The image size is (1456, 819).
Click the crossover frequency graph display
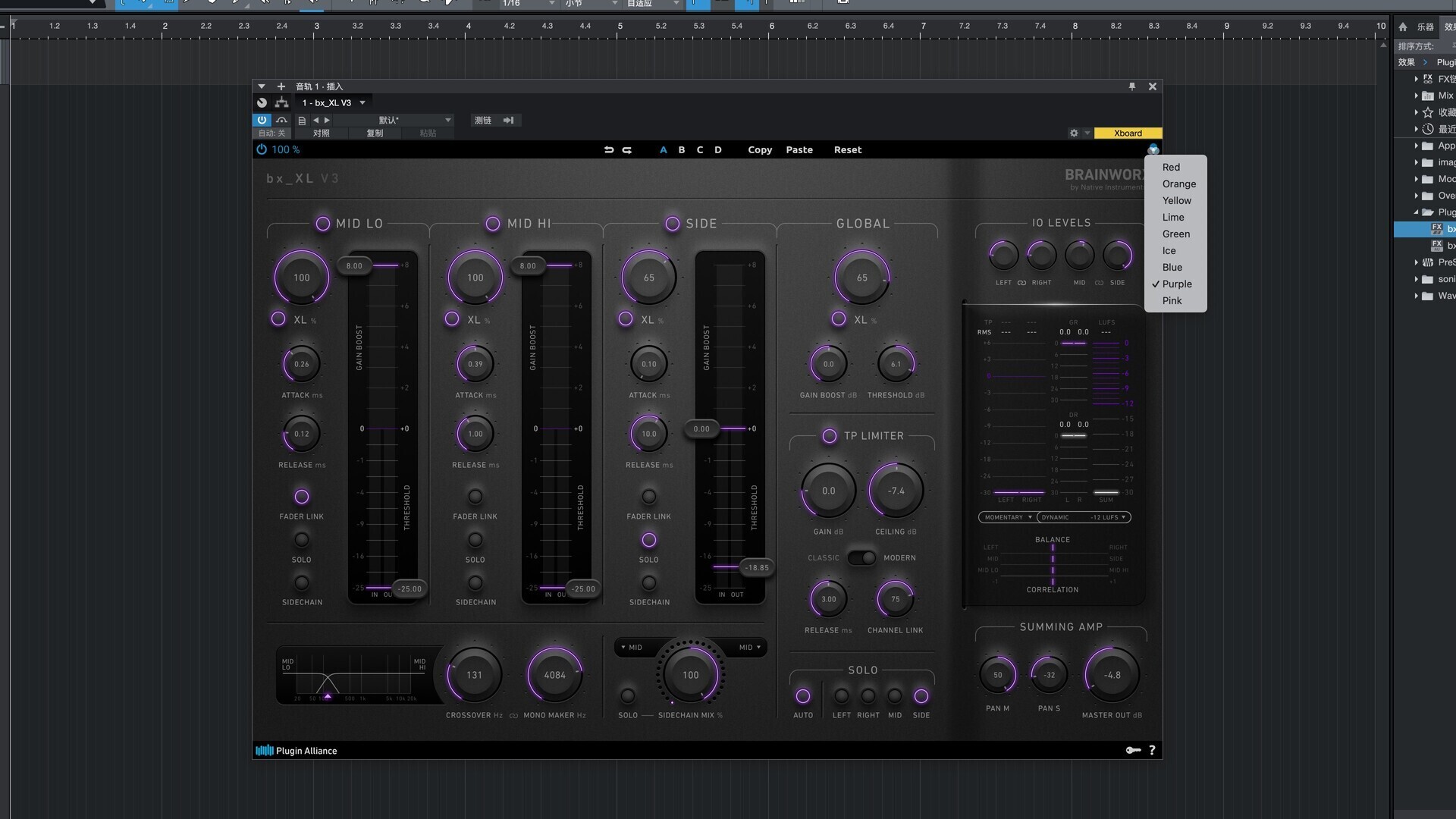353,676
